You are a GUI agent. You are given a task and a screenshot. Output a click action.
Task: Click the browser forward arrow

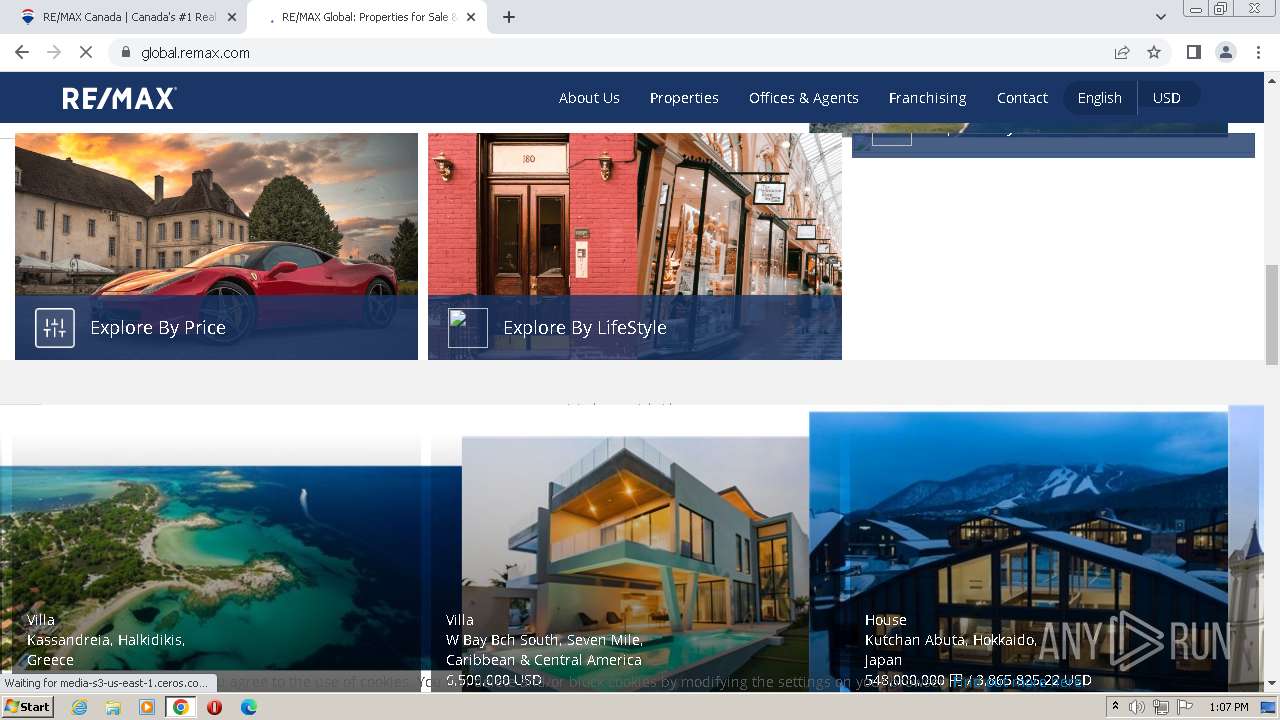[54, 52]
